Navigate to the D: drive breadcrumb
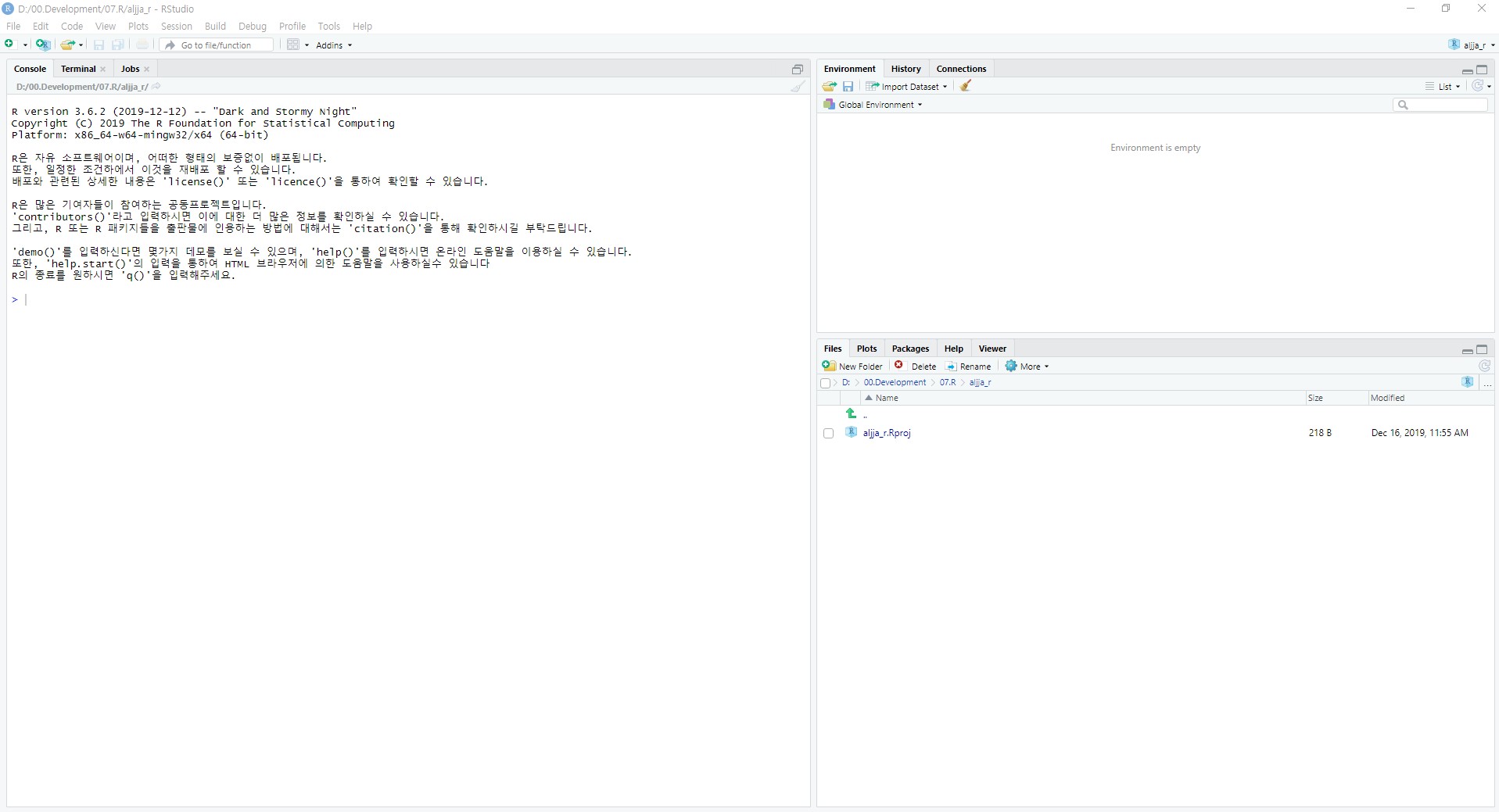The width and height of the screenshot is (1499, 812). pyautogui.click(x=846, y=382)
